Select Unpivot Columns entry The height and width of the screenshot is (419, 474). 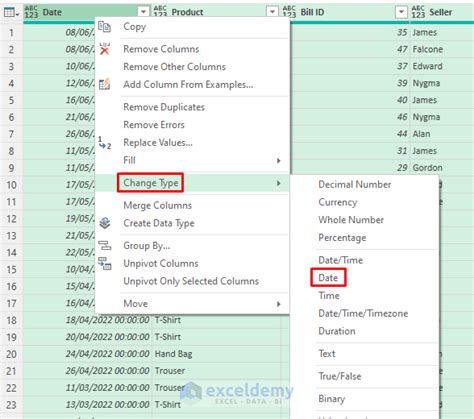(161, 263)
